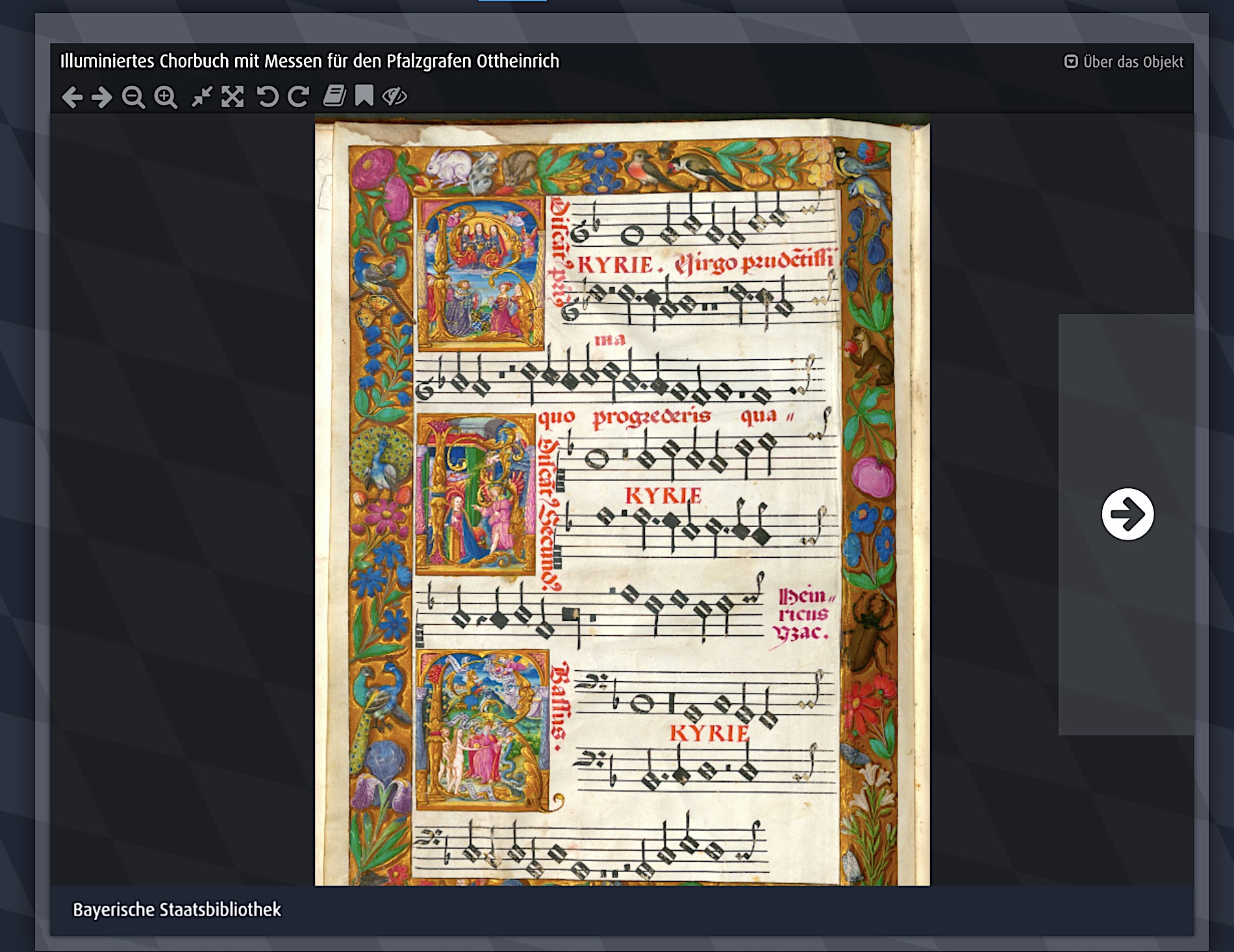
Task: Expand viewer to fullscreen with four-arrow icon
Action: pyautogui.click(x=233, y=97)
